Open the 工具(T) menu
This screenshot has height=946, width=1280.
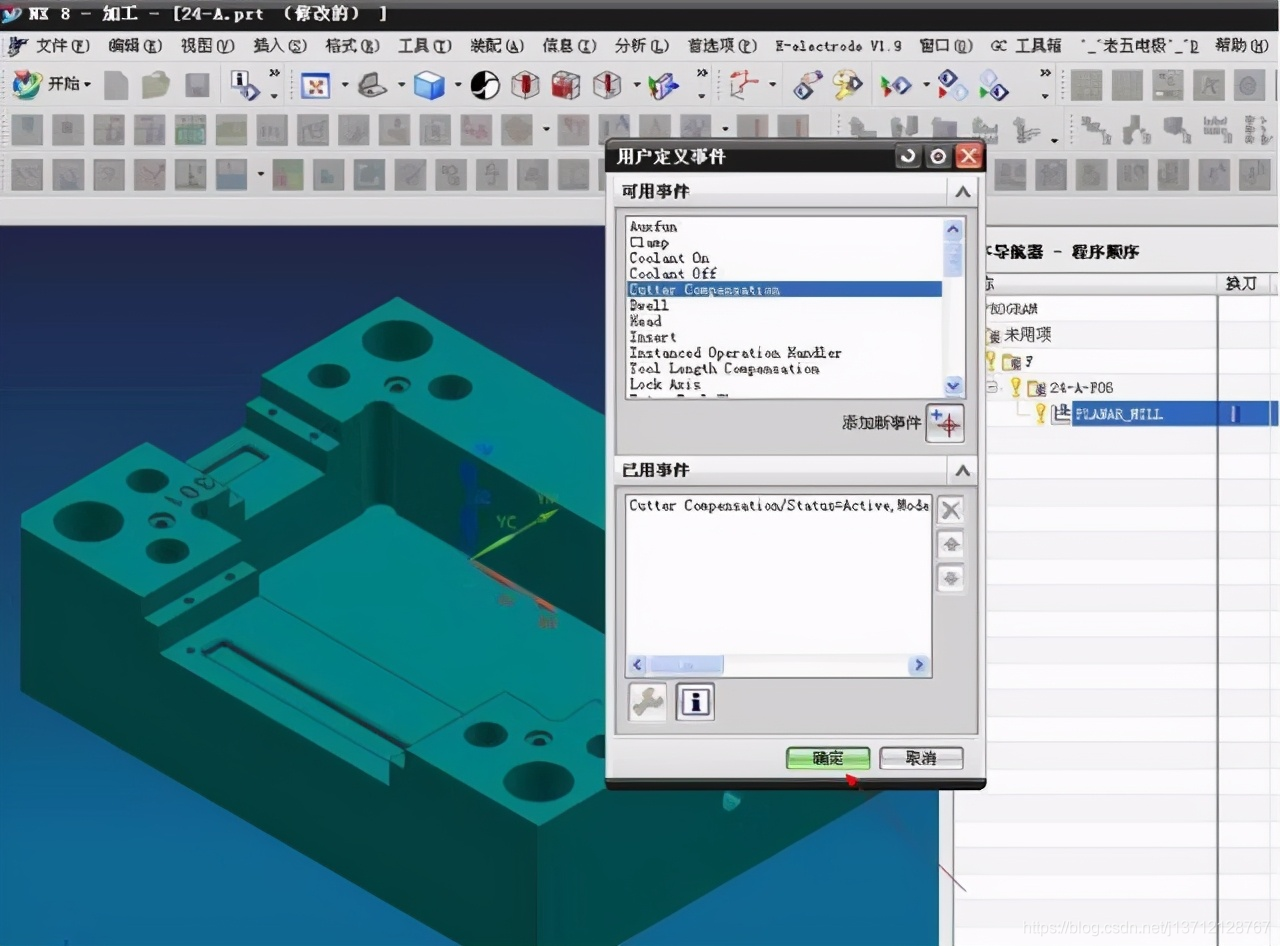pyautogui.click(x=425, y=46)
